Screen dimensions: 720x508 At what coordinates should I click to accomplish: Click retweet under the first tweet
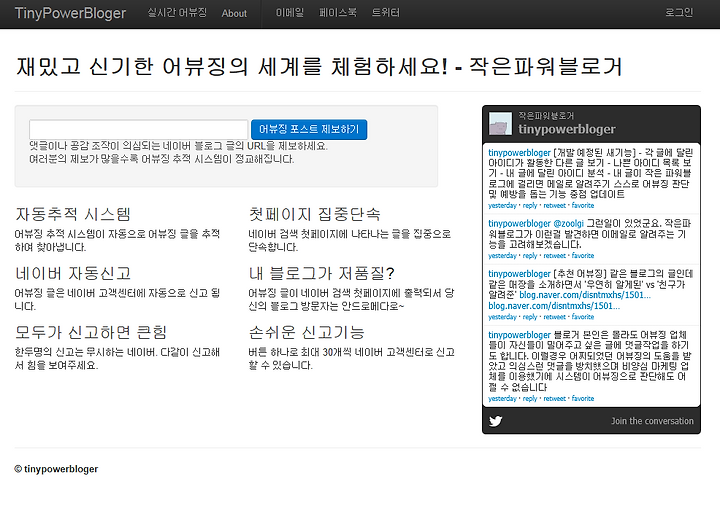555,205
